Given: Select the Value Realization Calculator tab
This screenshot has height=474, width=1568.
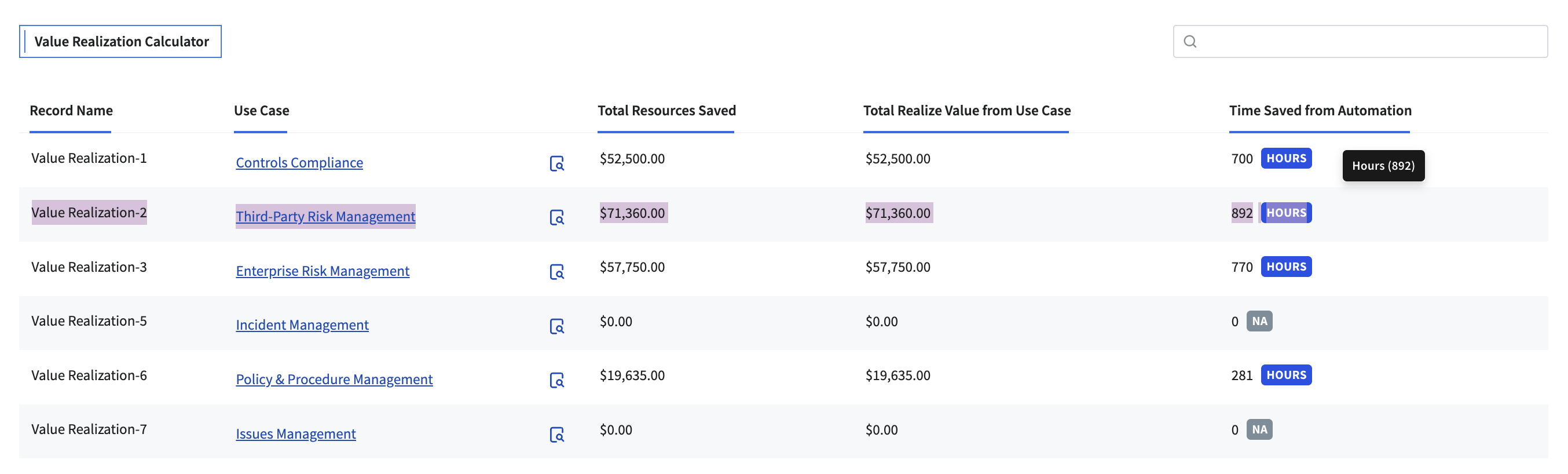Looking at the screenshot, I should coord(120,41).
